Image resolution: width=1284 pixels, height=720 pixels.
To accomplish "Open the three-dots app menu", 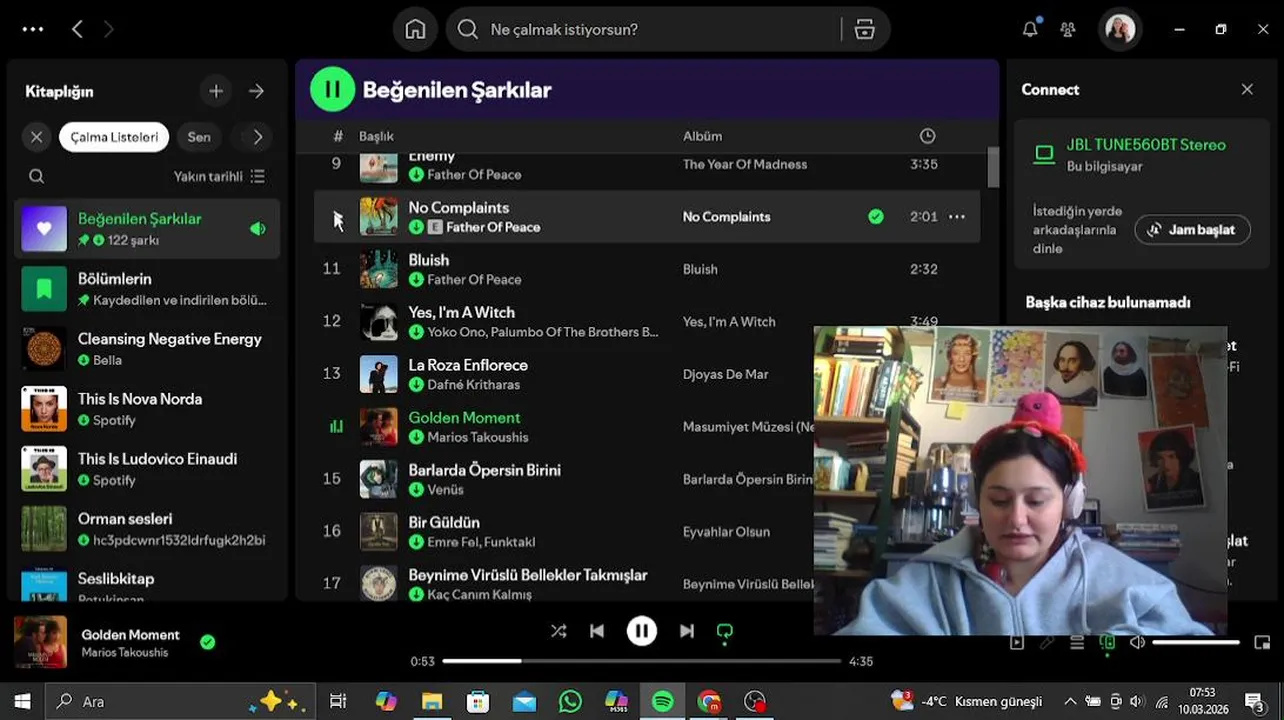I will [33, 29].
